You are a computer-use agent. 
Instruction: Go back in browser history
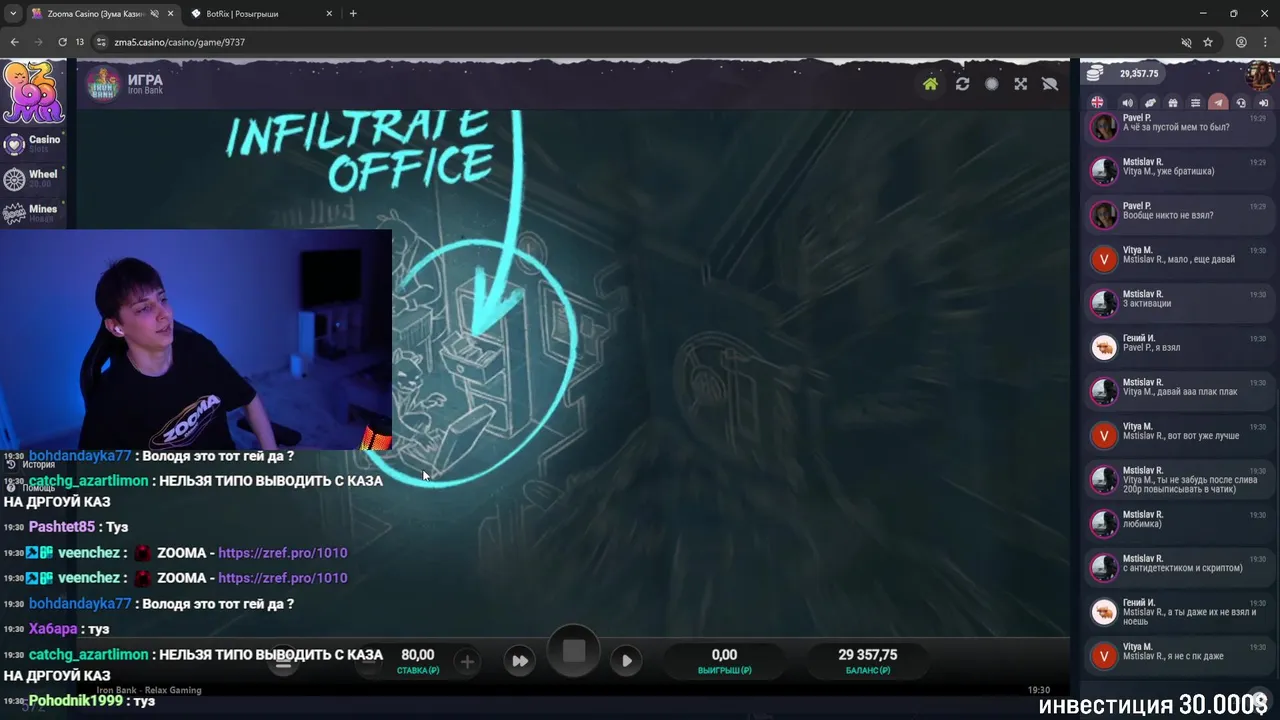[14, 42]
